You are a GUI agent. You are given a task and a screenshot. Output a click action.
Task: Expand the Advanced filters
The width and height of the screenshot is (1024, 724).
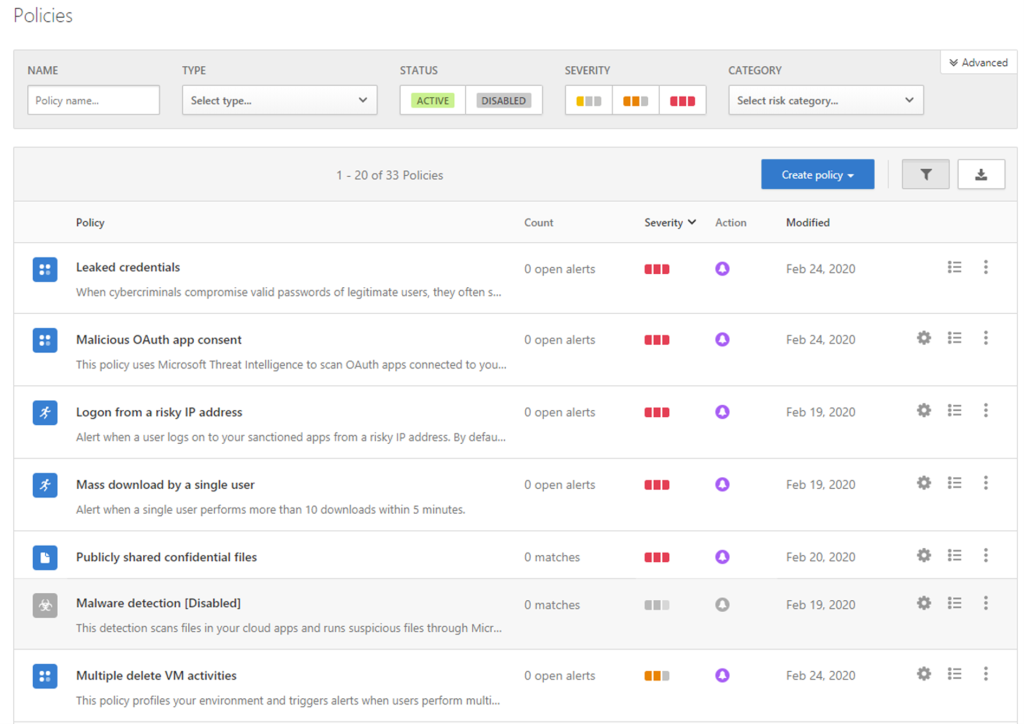click(x=978, y=63)
